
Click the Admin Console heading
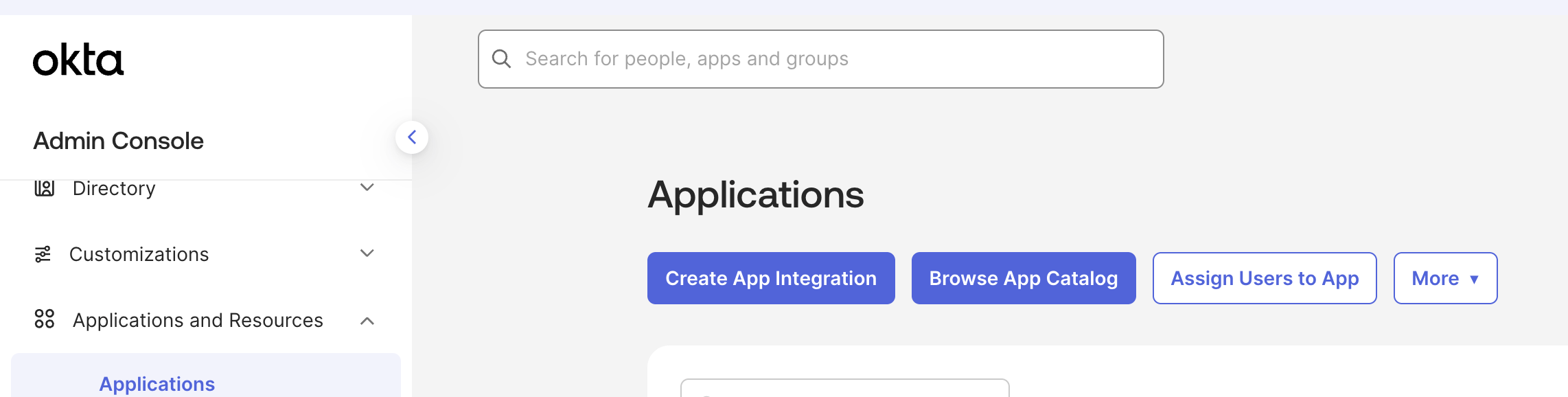click(x=119, y=141)
